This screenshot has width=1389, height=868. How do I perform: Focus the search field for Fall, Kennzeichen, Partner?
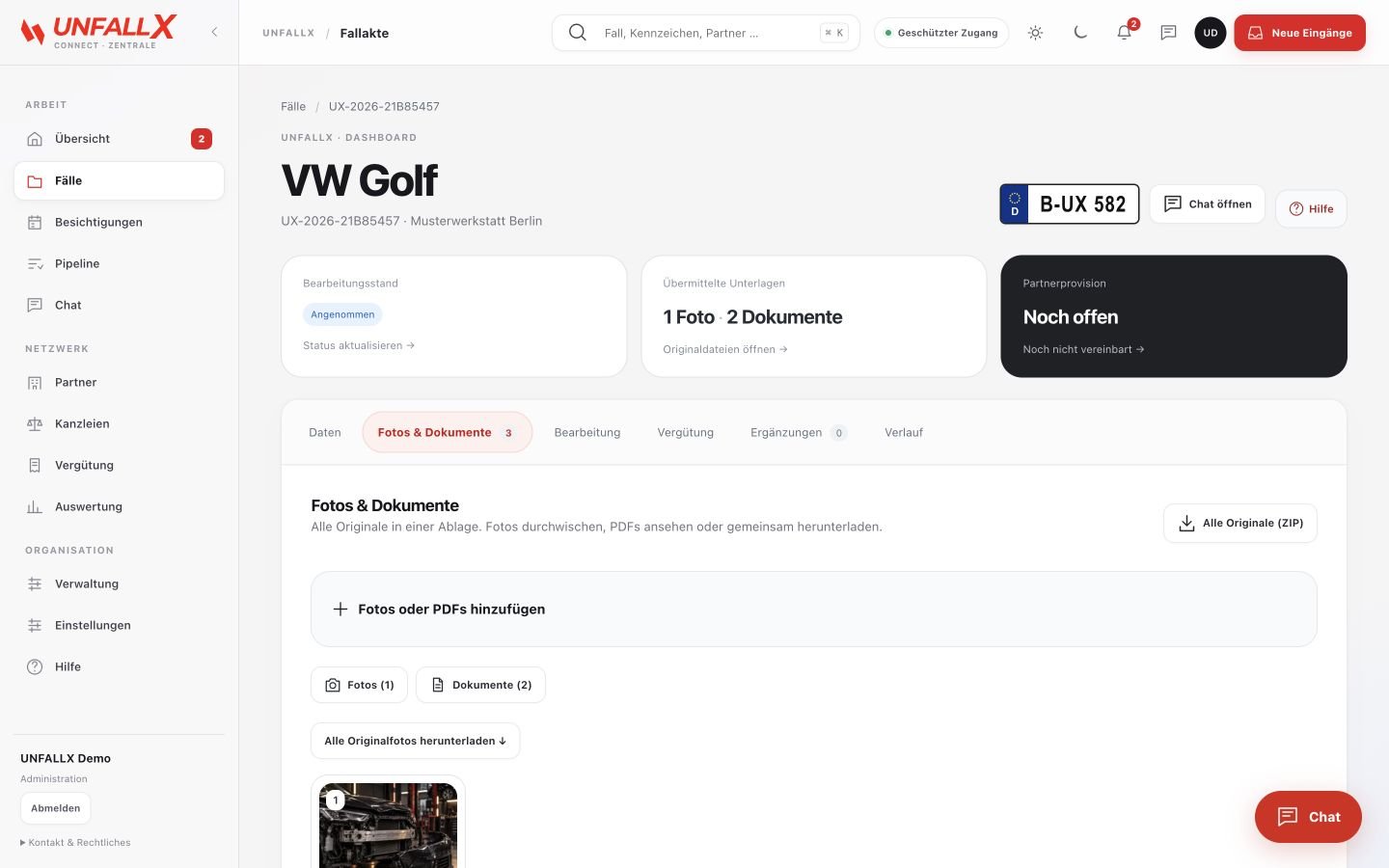coord(705,33)
